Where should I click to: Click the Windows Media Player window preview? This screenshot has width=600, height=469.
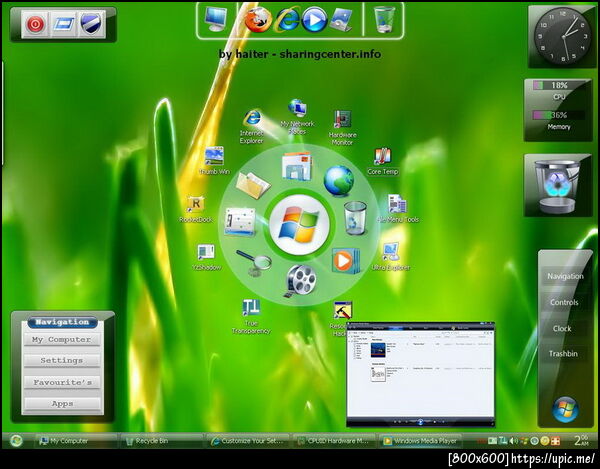click(x=421, y=374)
